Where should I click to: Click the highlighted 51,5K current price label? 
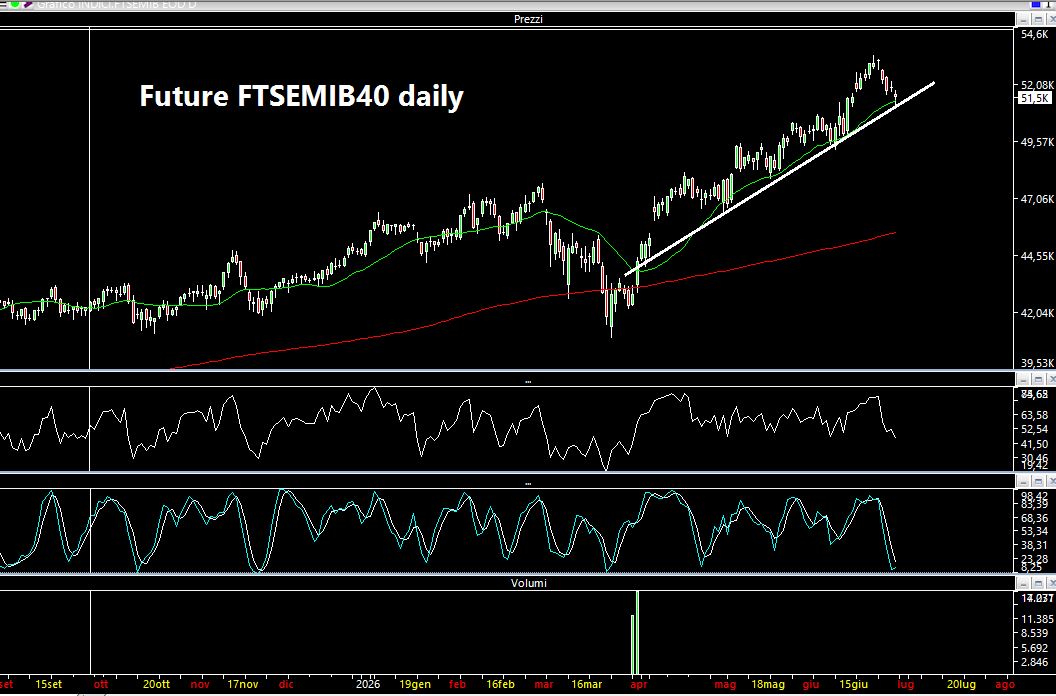pyautogui.click(x=1035, y=98)
